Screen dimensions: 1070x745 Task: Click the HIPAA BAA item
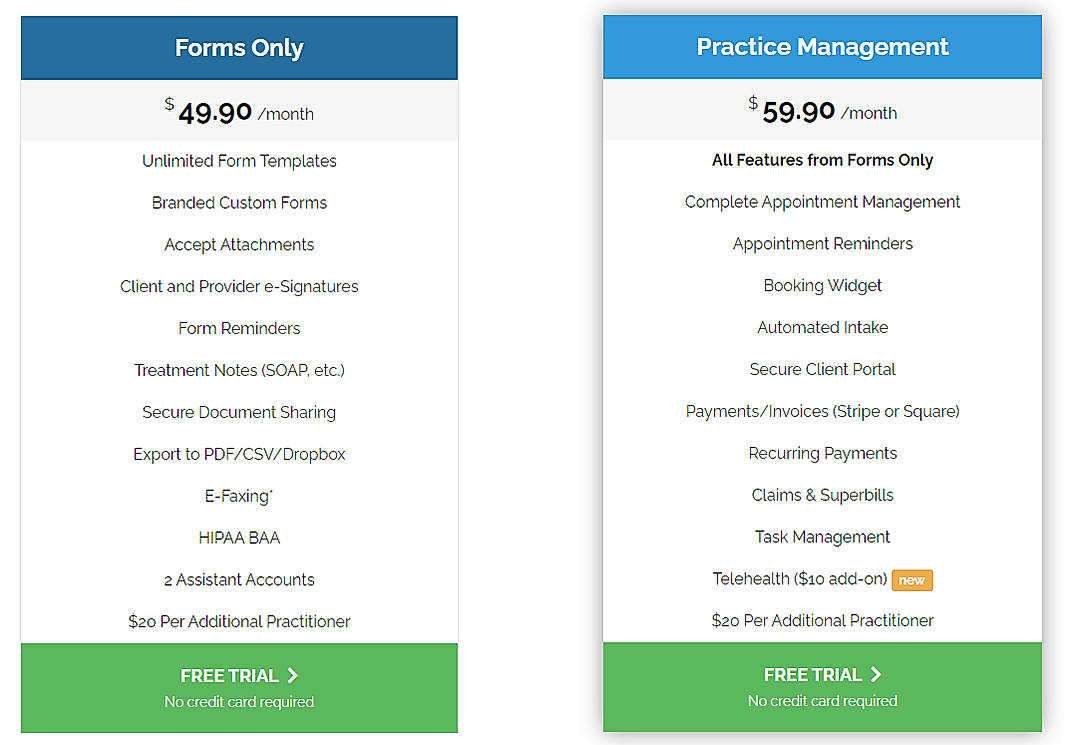(239, 537)
